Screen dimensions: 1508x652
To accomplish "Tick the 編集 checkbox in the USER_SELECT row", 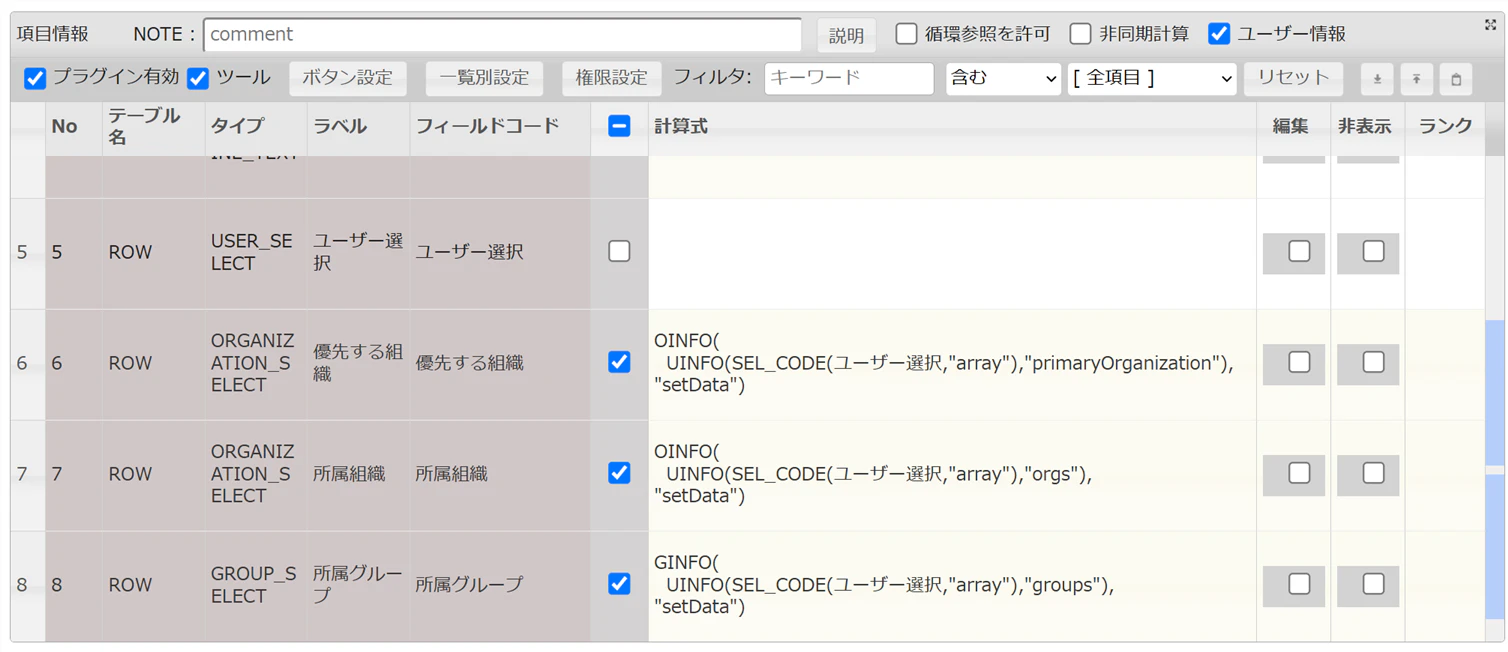I will click(1299, 251).
